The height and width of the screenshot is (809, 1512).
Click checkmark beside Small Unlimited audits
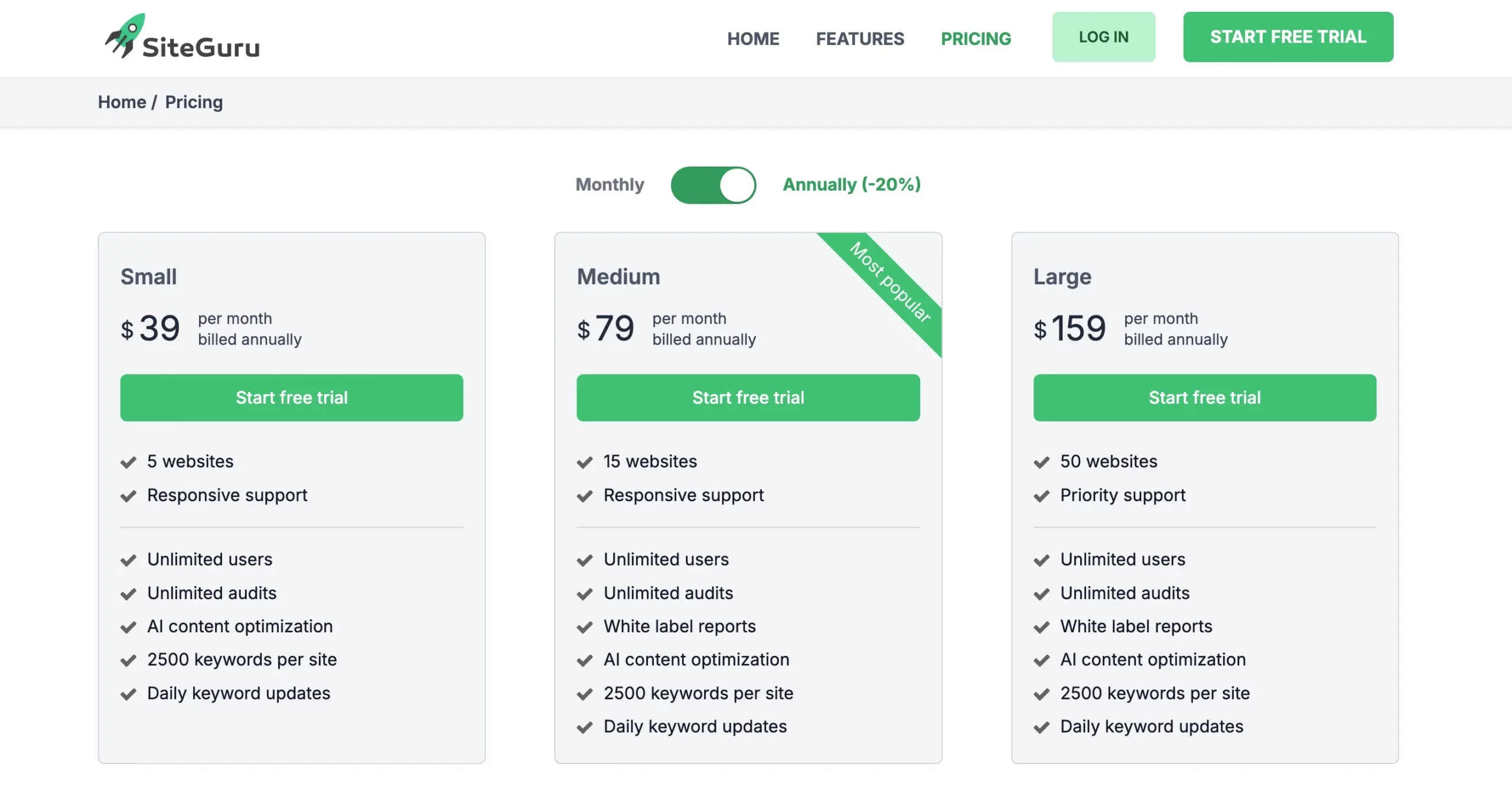(x=128, y=594)
